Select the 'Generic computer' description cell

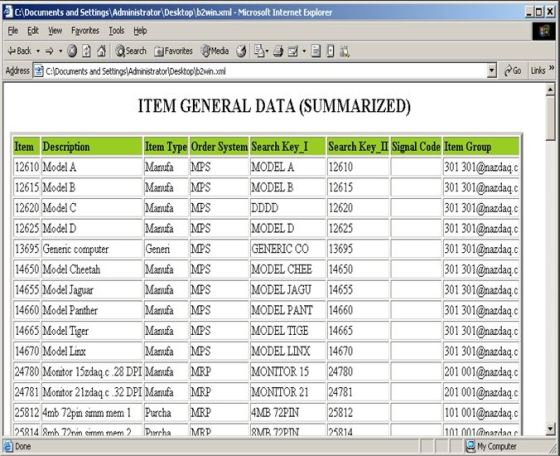pyautogui.click(x=92, y=249)
